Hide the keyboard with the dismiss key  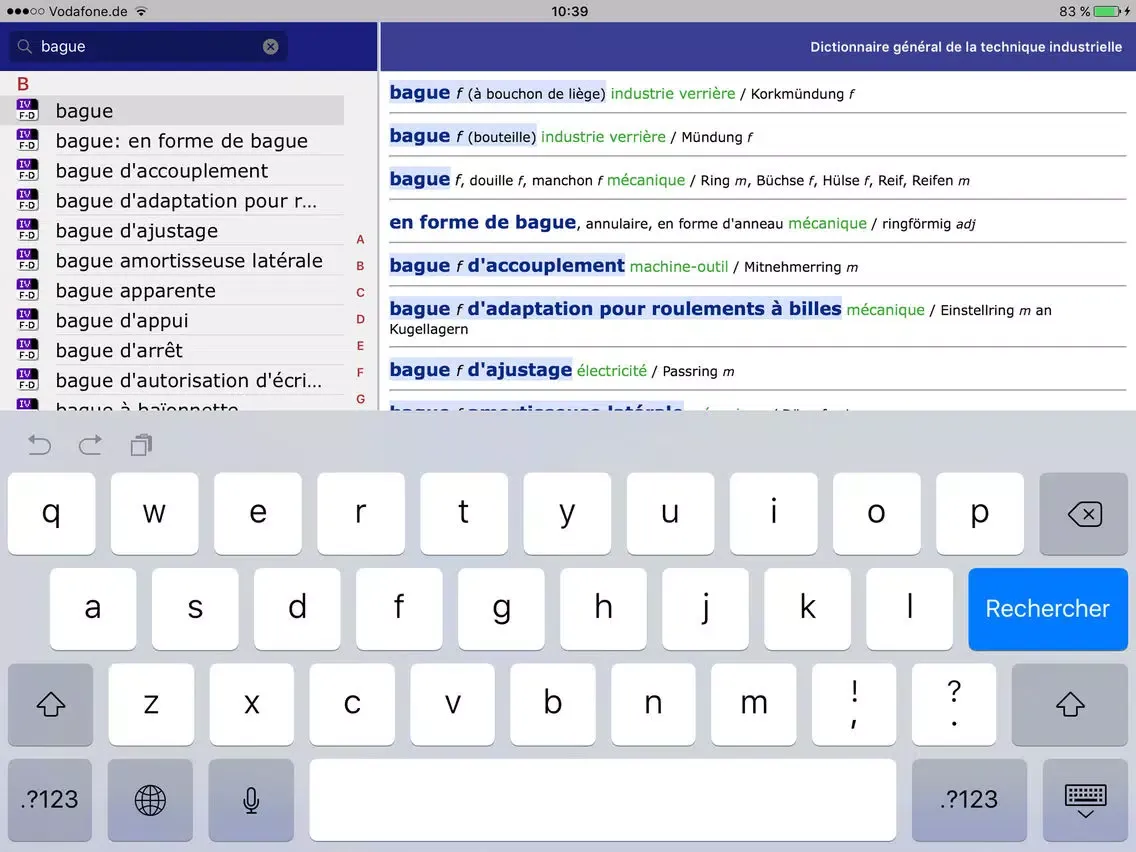tap(1085, 800)
